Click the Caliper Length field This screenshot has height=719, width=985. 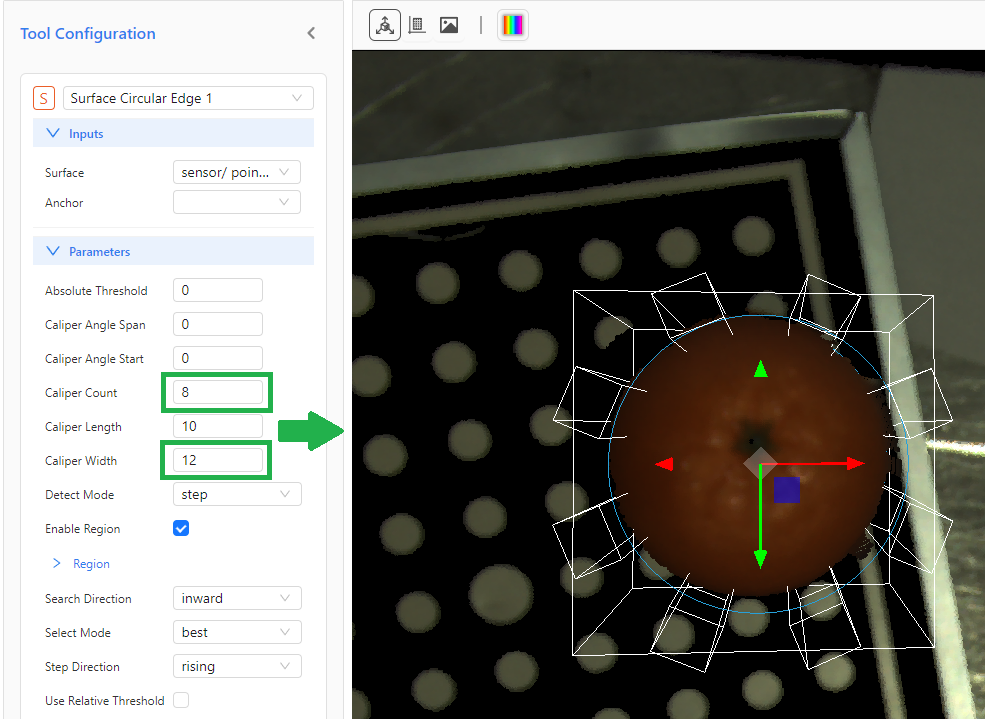(218, 426)
